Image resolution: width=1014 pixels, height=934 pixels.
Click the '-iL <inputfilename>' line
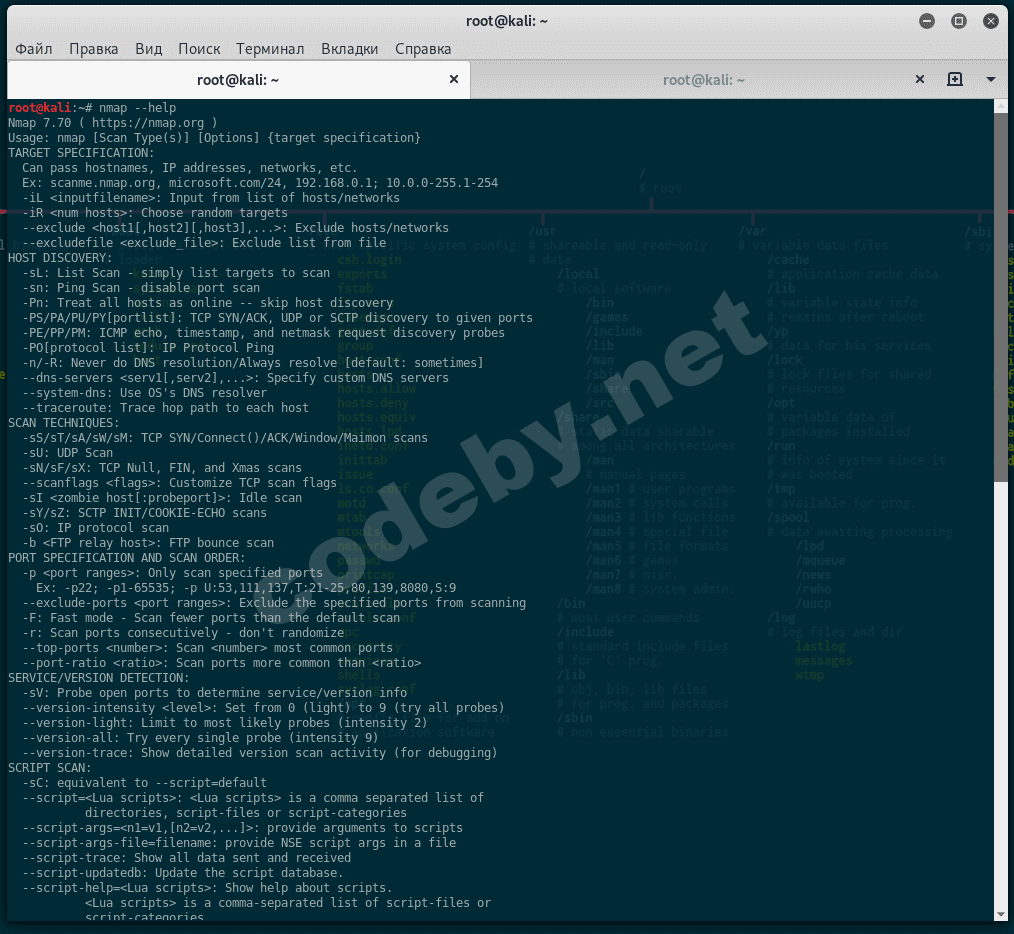point(211,198)
